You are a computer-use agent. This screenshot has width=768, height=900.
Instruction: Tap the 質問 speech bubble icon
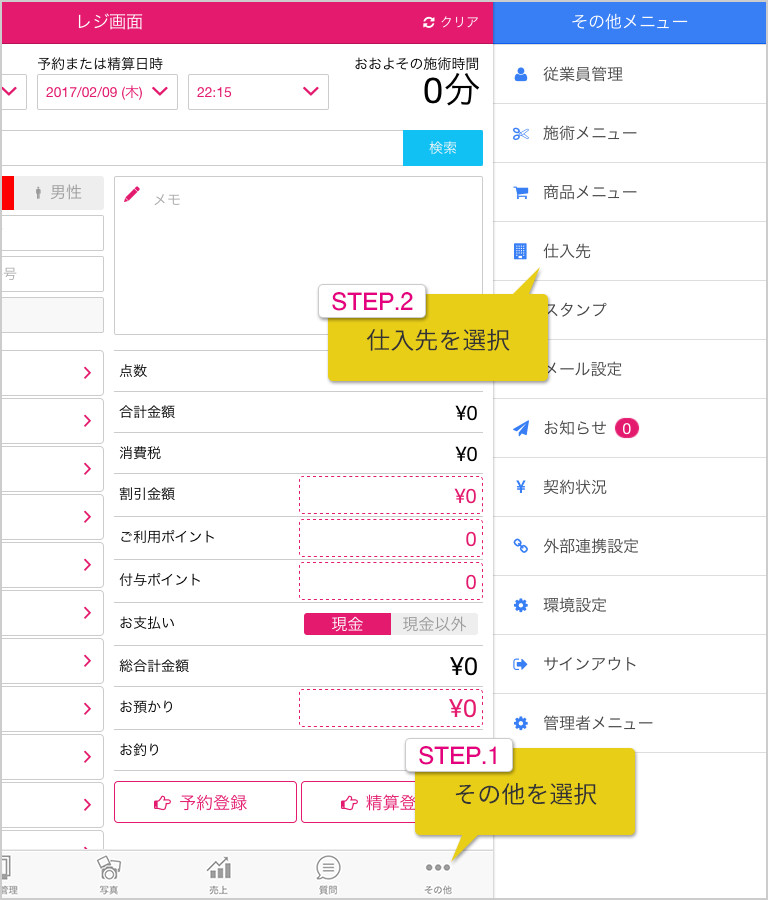[x=328, y=868]
